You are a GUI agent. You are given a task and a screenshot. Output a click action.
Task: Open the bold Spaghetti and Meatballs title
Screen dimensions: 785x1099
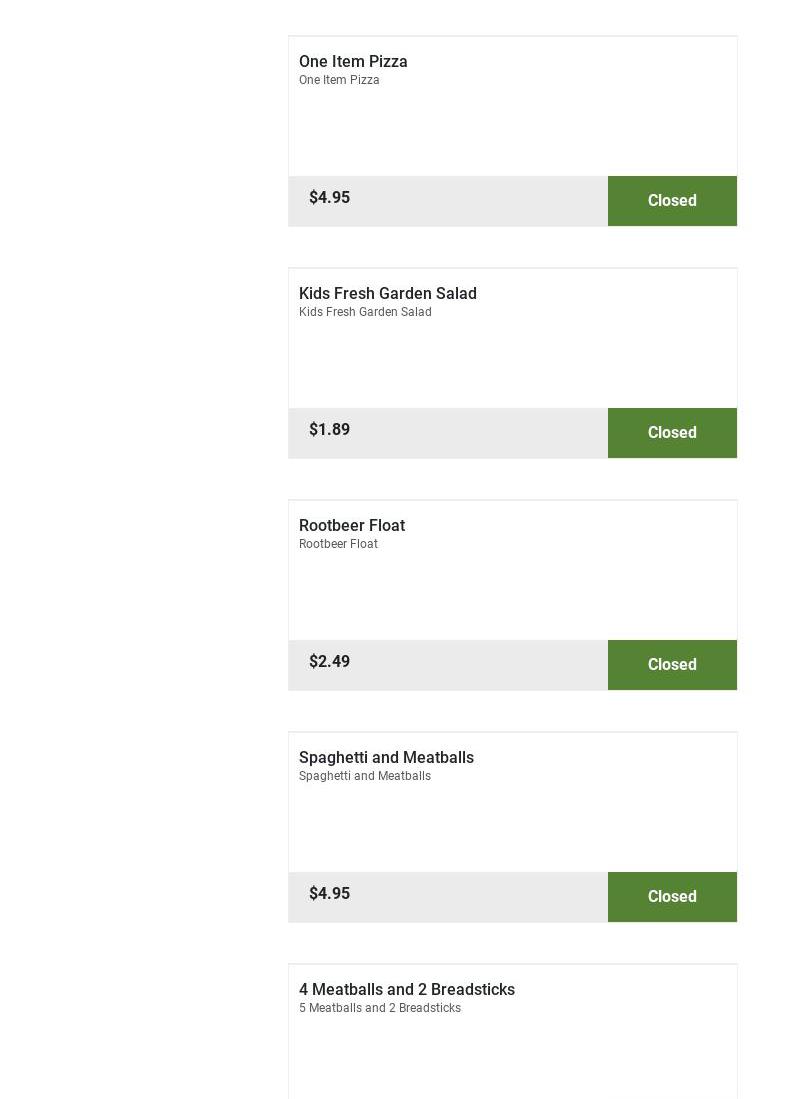tap(386, 757)
